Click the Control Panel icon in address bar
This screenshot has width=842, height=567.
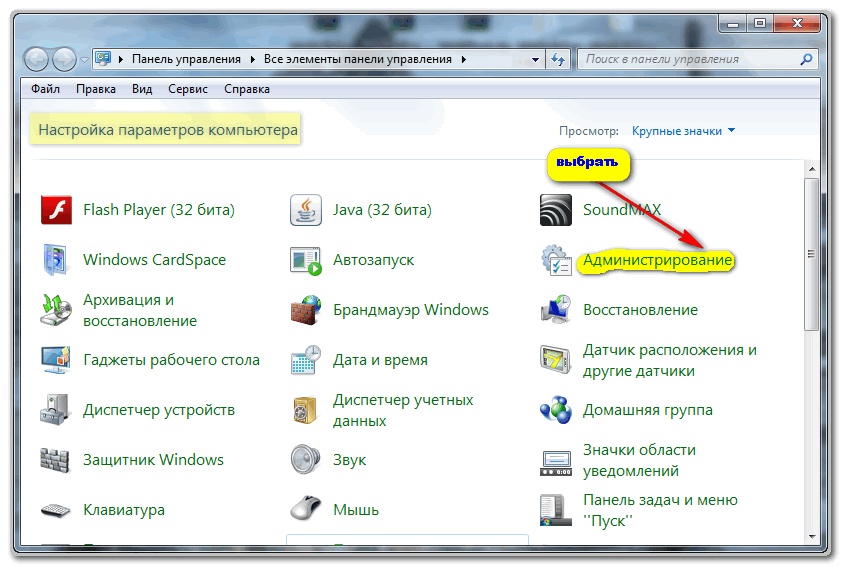103,59
